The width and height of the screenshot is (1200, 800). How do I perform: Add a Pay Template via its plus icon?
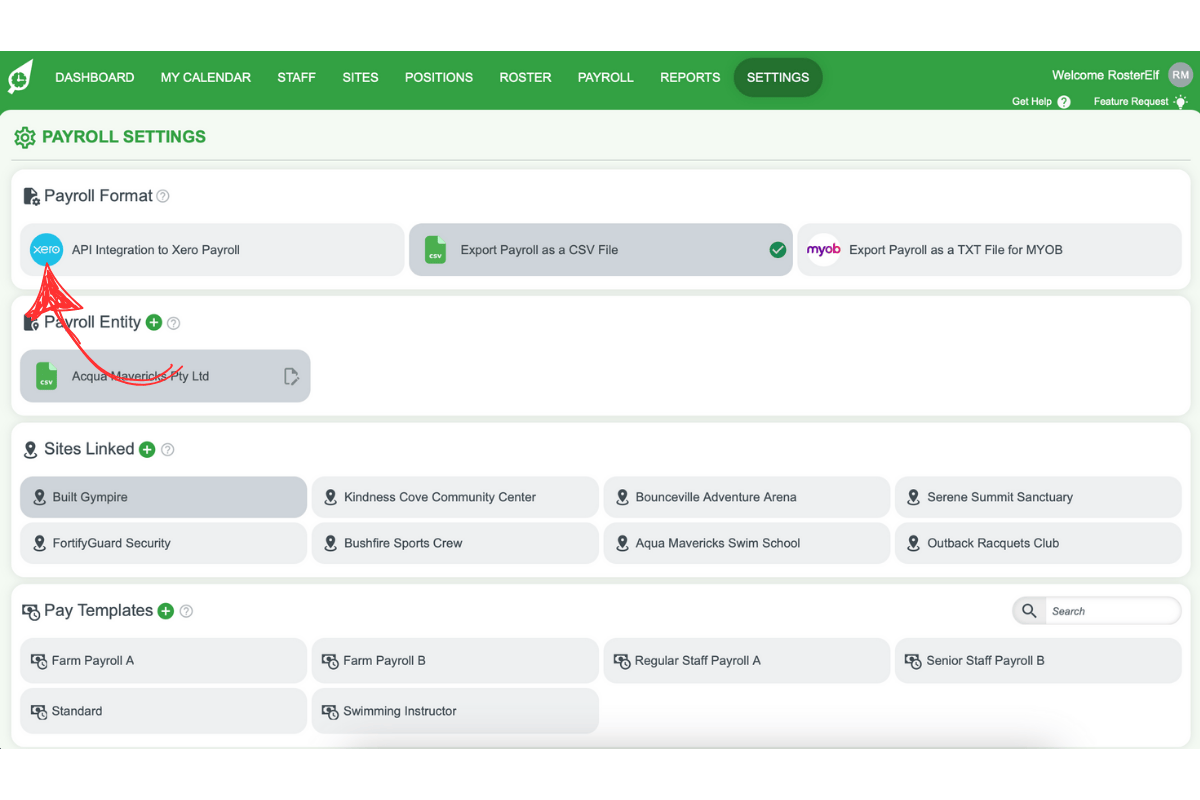click(166, 611)
